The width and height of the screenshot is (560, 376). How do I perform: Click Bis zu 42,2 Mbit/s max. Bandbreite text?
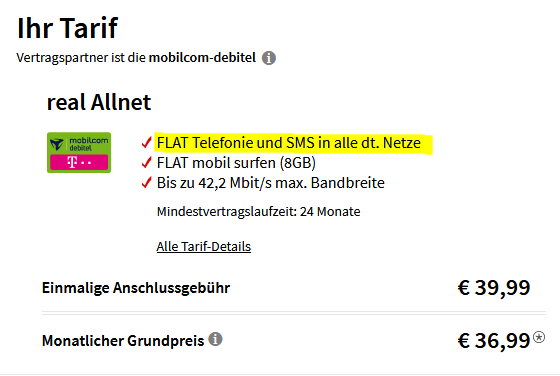click(x=271, y=183)
